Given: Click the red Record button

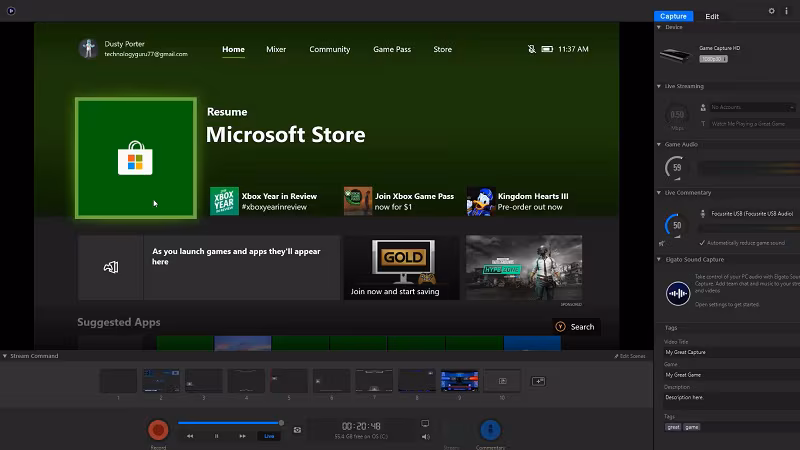Looking at the screenshot, I should [x=158, y=430].
